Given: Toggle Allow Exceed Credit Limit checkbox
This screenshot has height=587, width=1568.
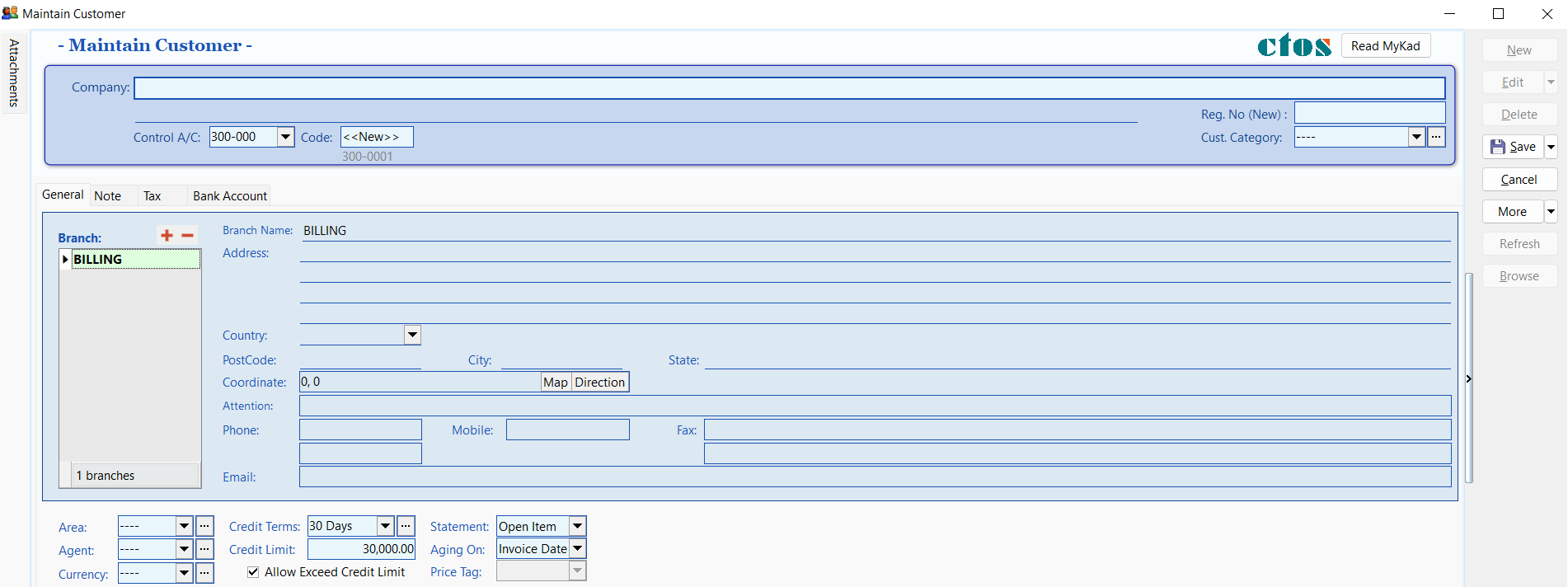Looking at the screenshot, I should click(253, 572).
